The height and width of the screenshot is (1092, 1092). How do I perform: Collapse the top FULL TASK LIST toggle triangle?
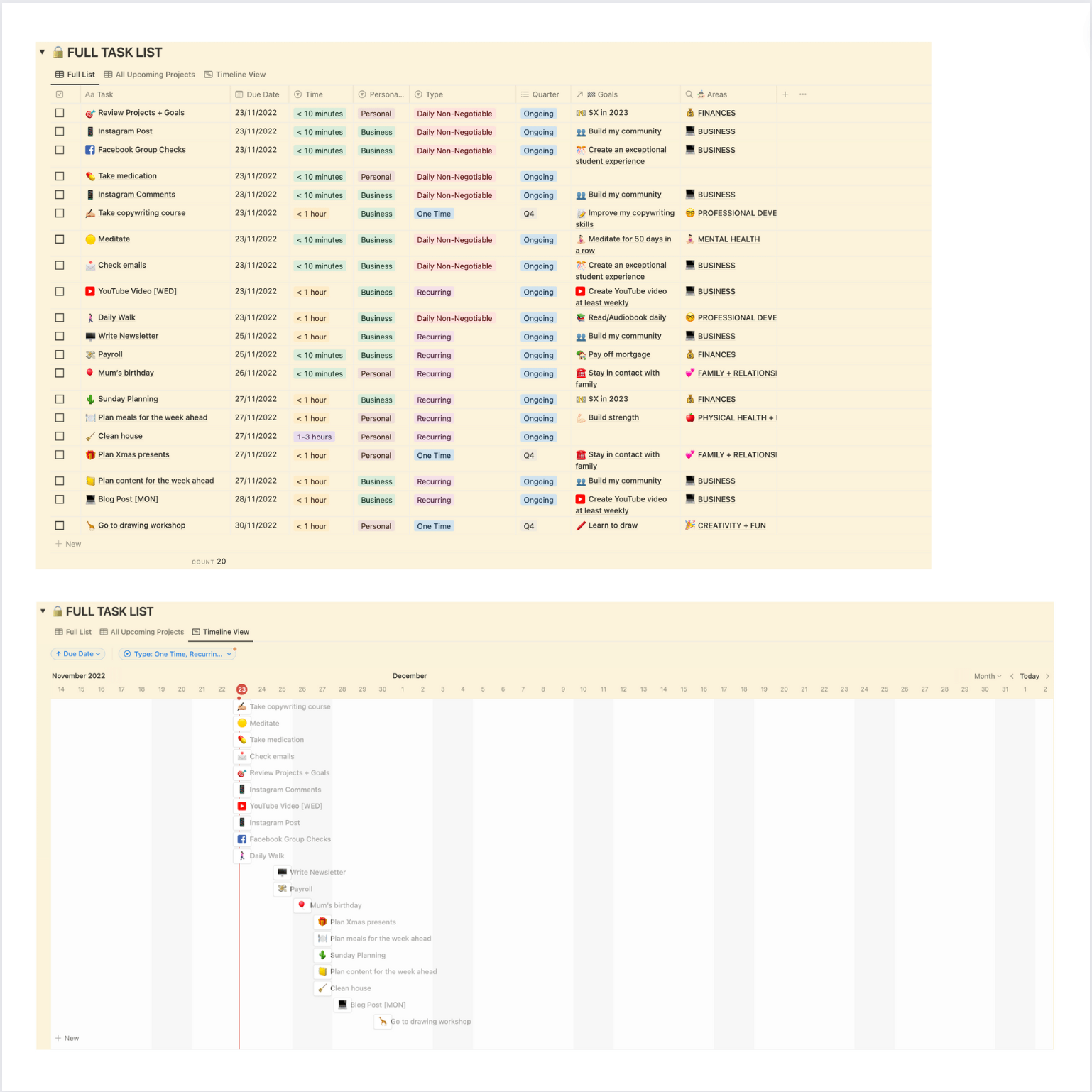43,52
